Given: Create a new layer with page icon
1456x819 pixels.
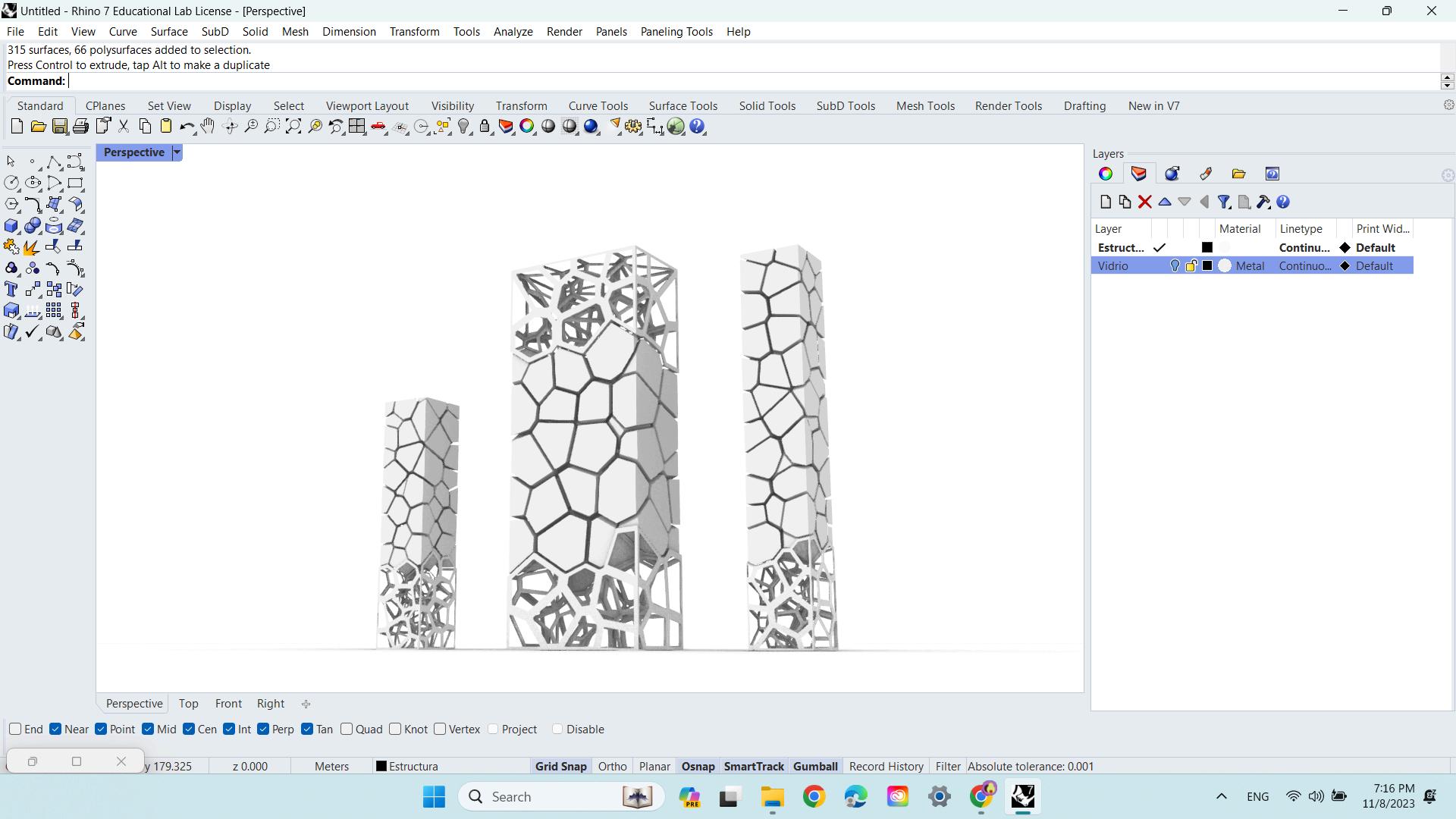Looking at the screenshot, I should click(x=1105, y=202).
